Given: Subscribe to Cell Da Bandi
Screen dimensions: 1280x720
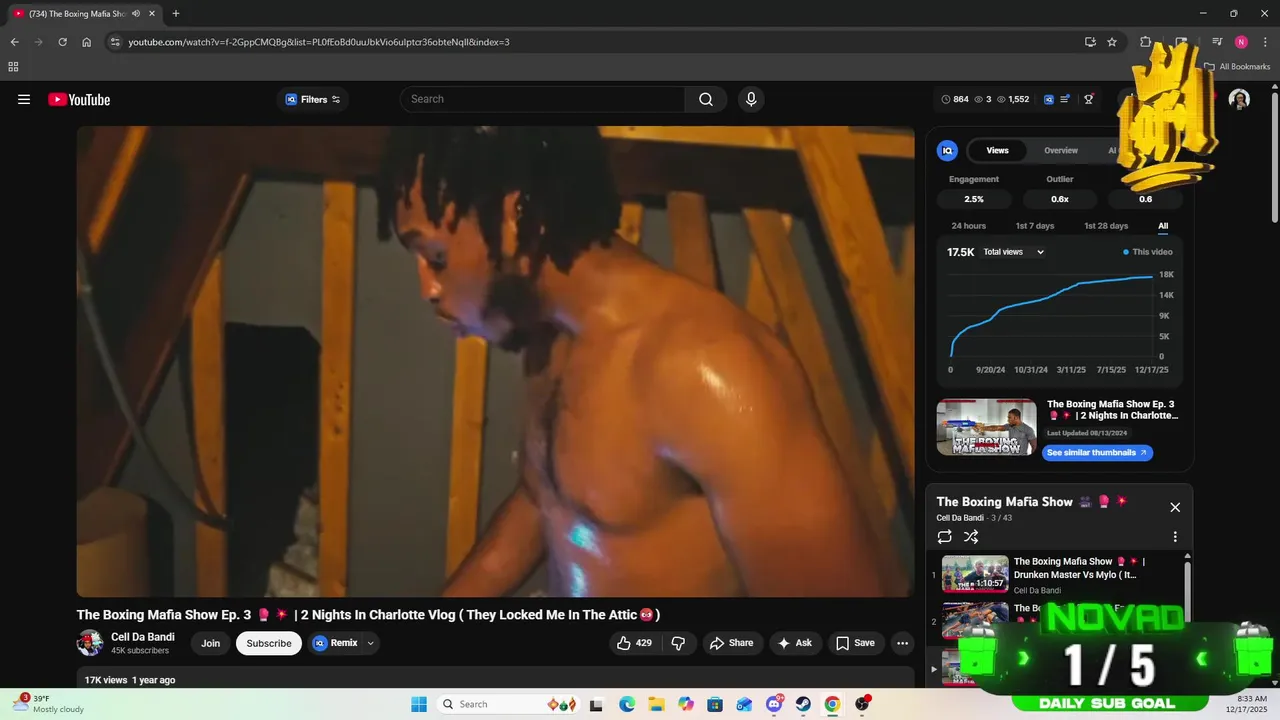Looking at the screenshot, I should pos(269,643).
